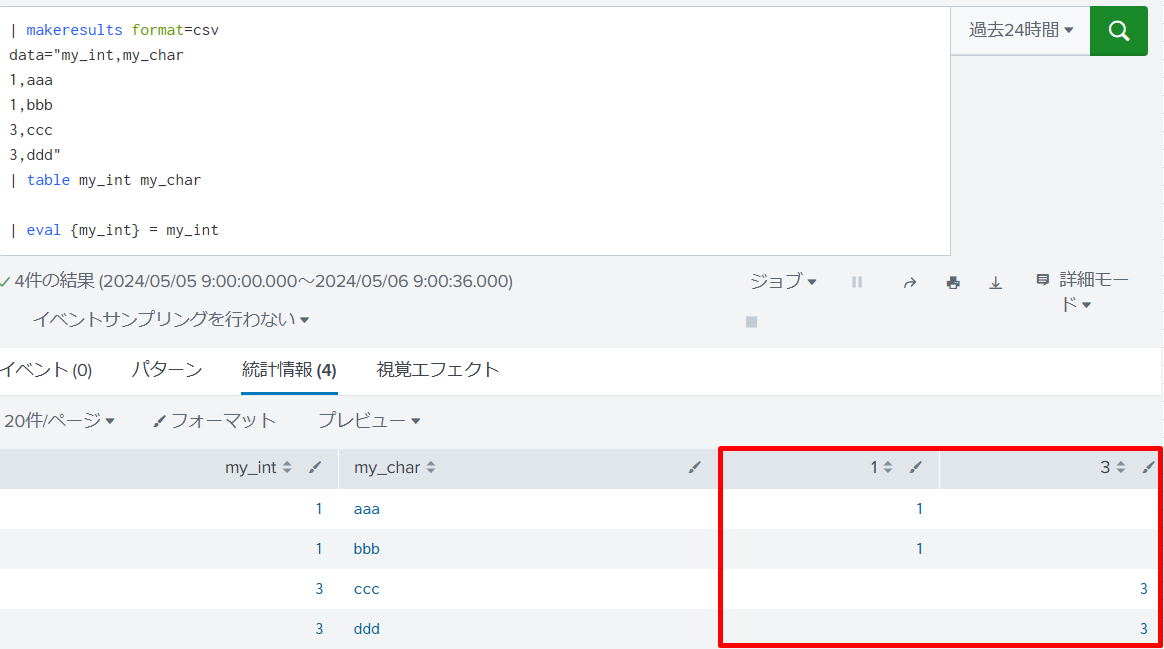1164x649 pixels.
Task: Export results with the download icon
Action: tap(995, 282)
